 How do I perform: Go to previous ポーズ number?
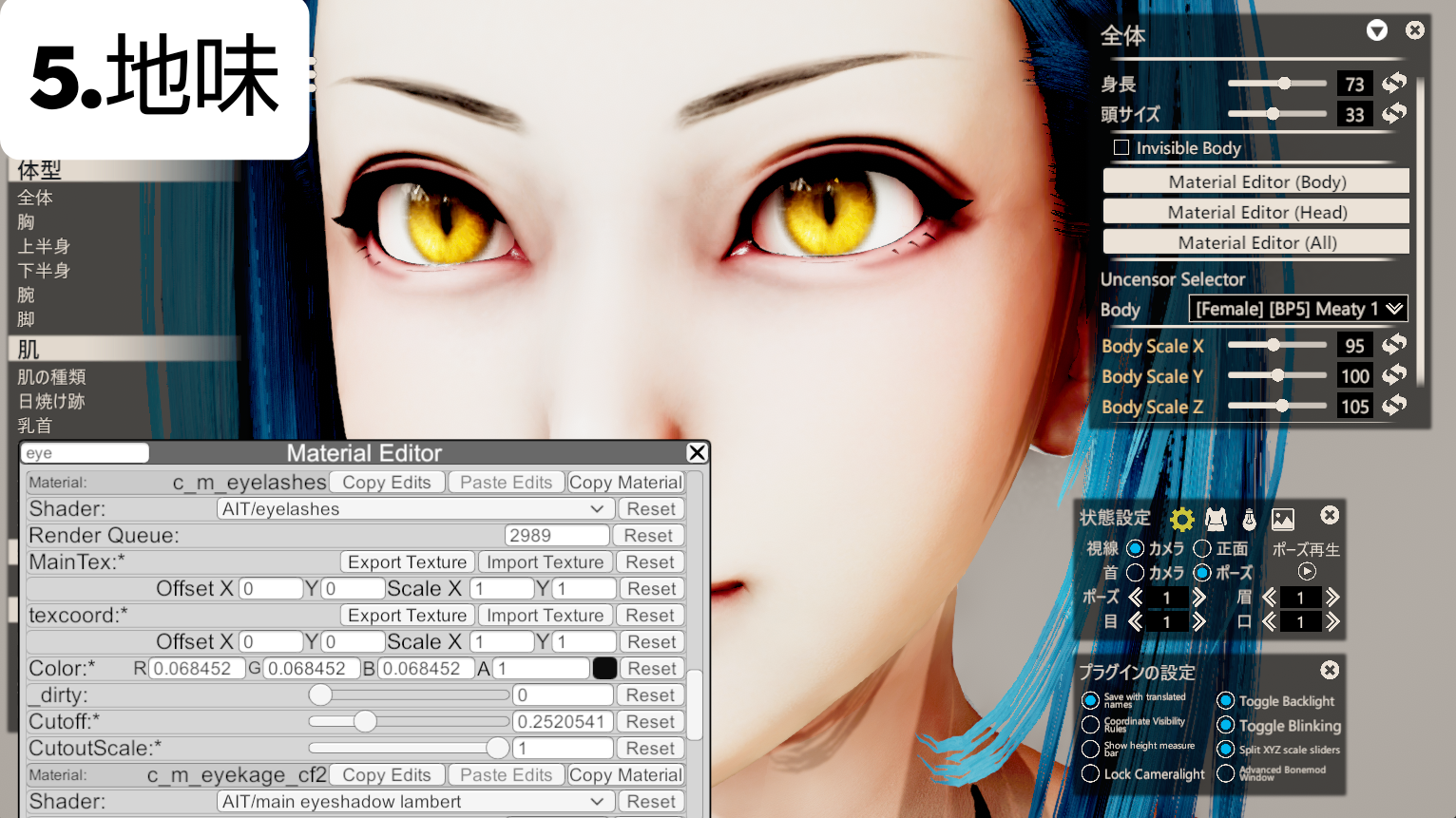pos(1136,598)
